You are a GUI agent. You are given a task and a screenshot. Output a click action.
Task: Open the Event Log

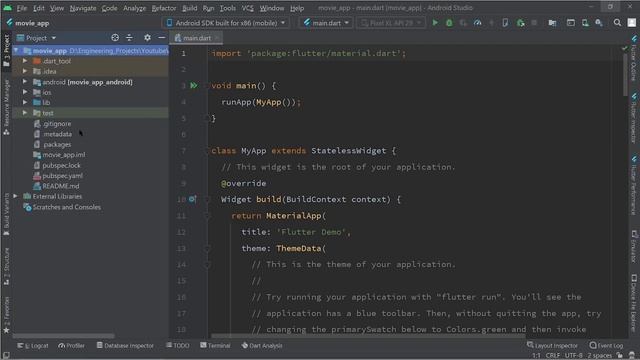606,346
